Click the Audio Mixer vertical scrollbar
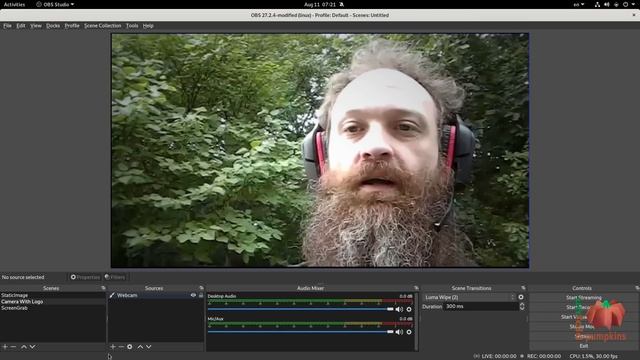This screenshot has width=640, height=360. [x=416, y=321]
